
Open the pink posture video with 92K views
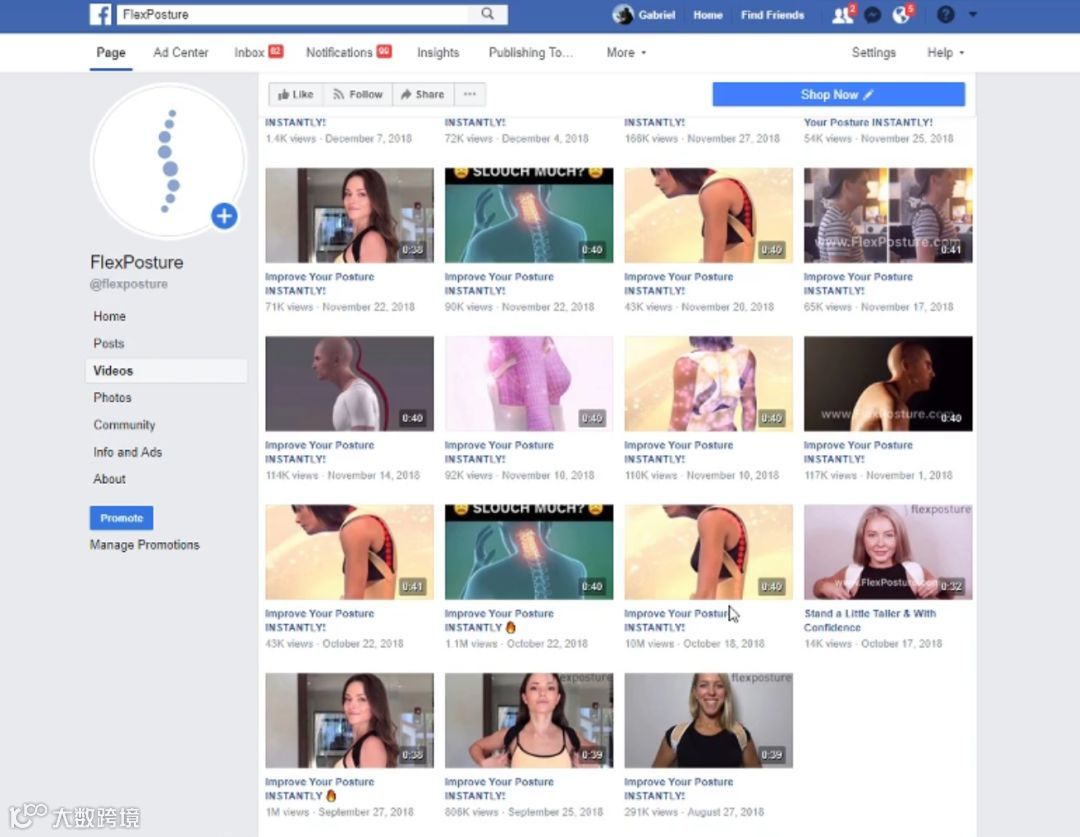click(x=529, y=384)
